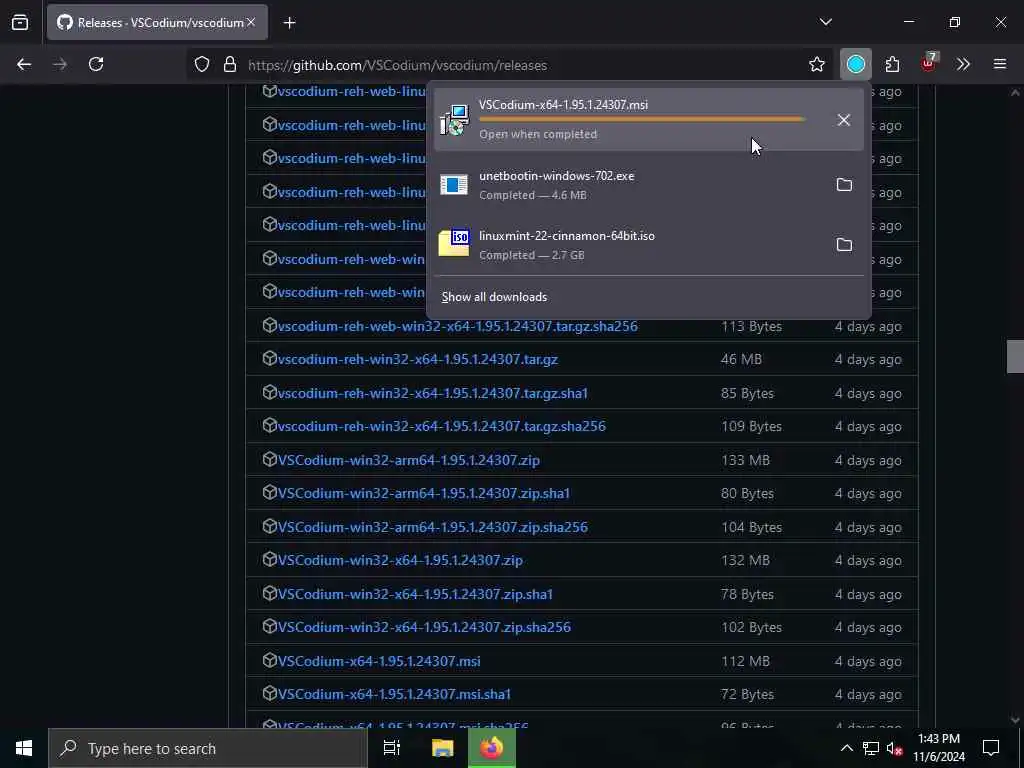Open a new browser tab

(x=289, y=23)
